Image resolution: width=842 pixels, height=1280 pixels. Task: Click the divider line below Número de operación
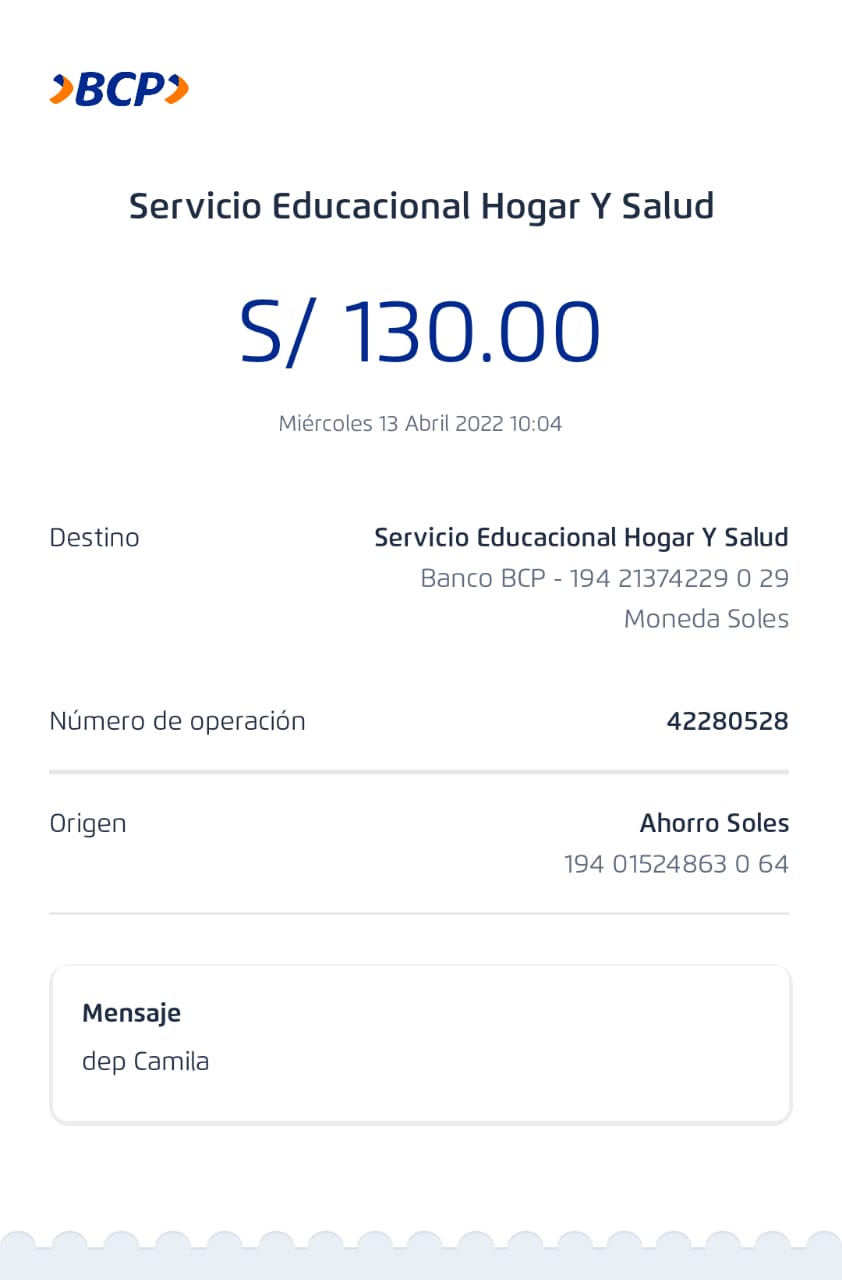pyautogui.click(x=419, y=772)
